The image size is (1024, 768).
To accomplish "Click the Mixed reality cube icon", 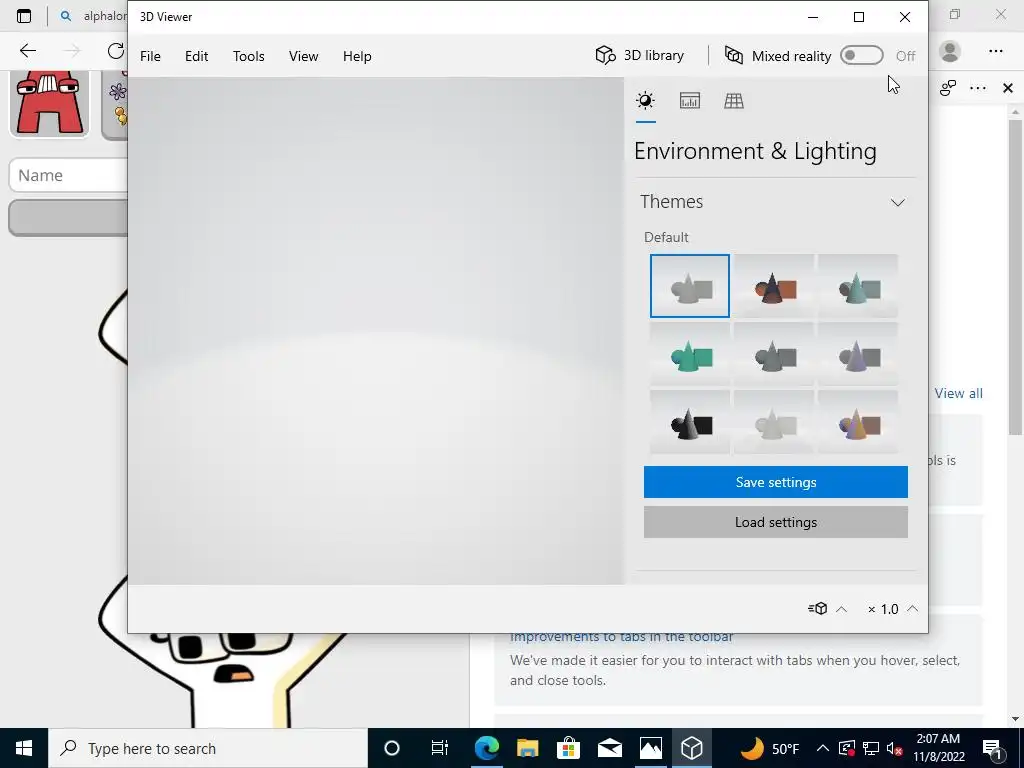I will point(734,56).
